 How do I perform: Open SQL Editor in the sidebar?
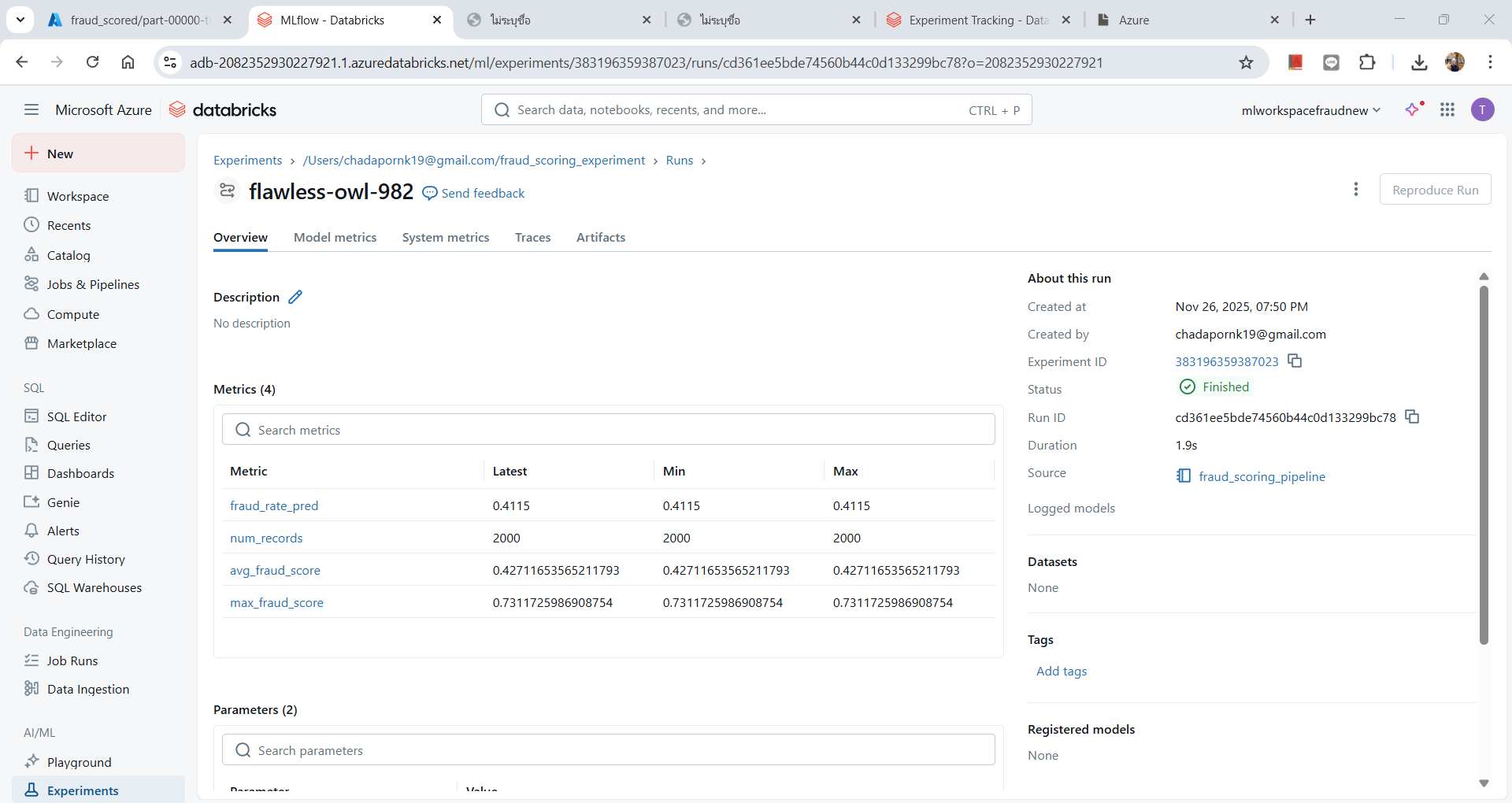[98, 416]
